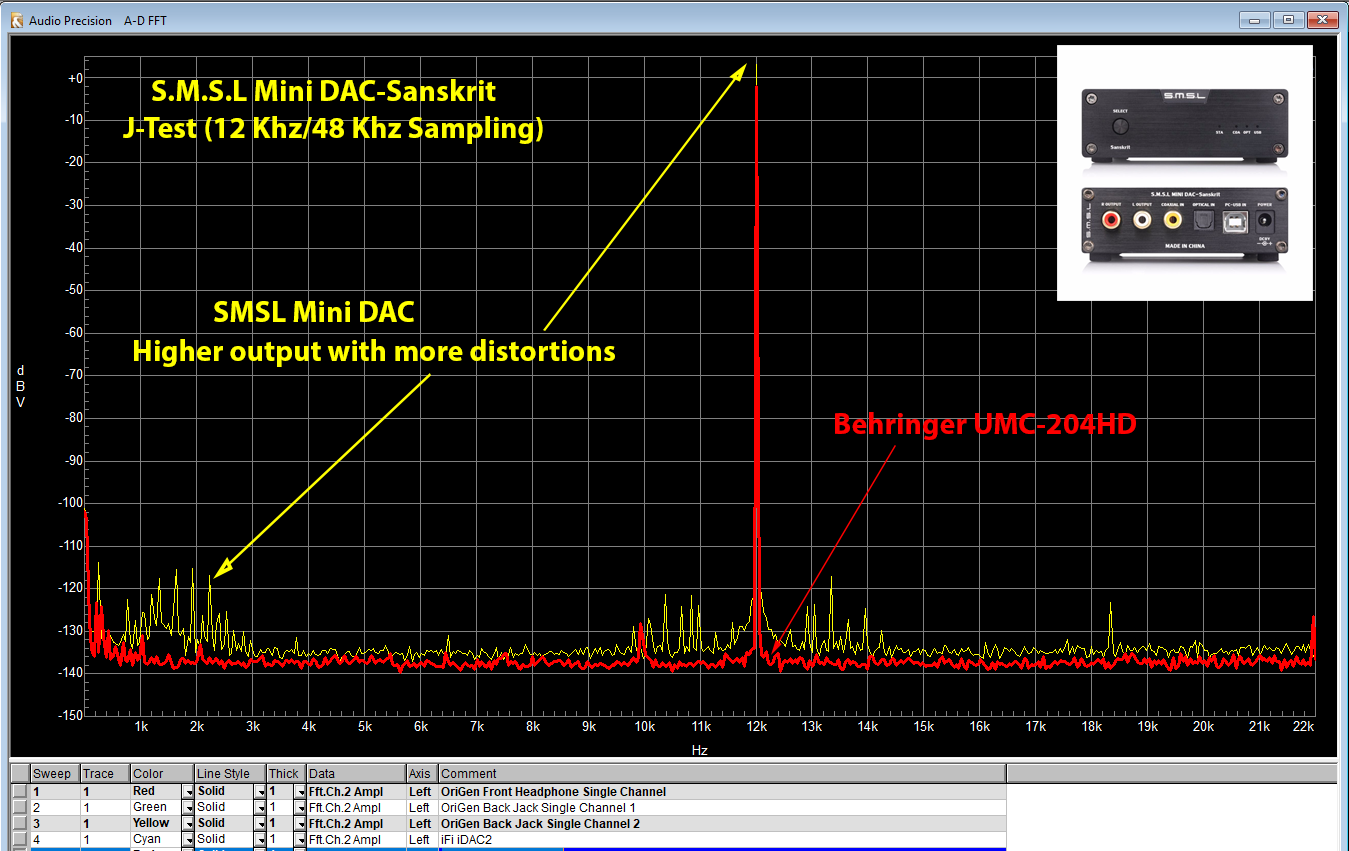Click the 'Hz' x-axis label

click(x=699, y=749)
